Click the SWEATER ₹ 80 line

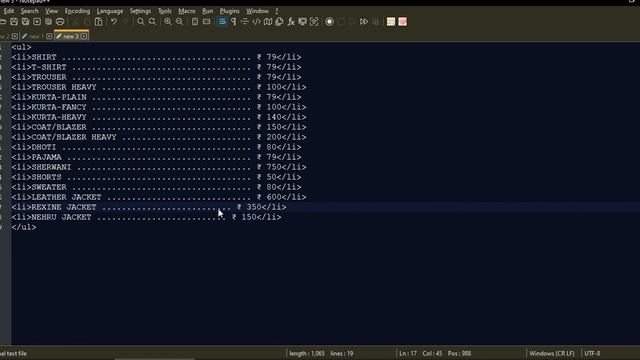(156, 187)
